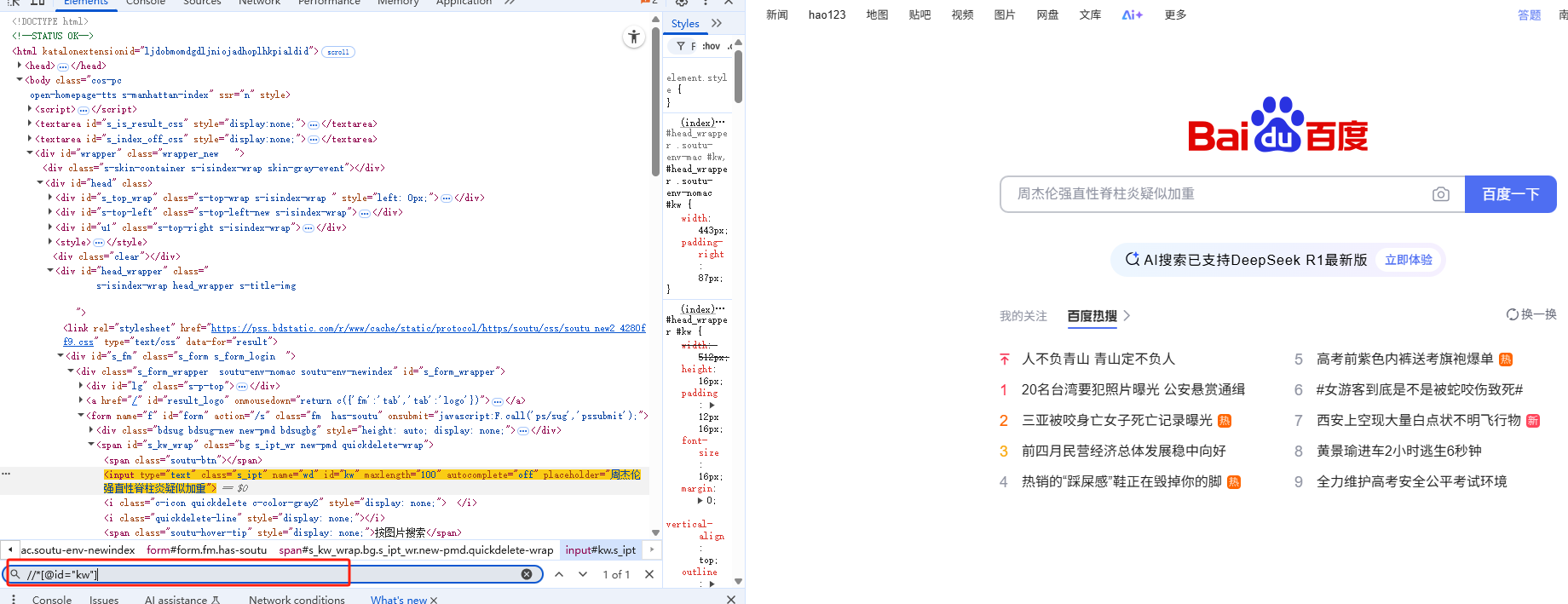Click the camera image-search icon

click(1441, 194)
